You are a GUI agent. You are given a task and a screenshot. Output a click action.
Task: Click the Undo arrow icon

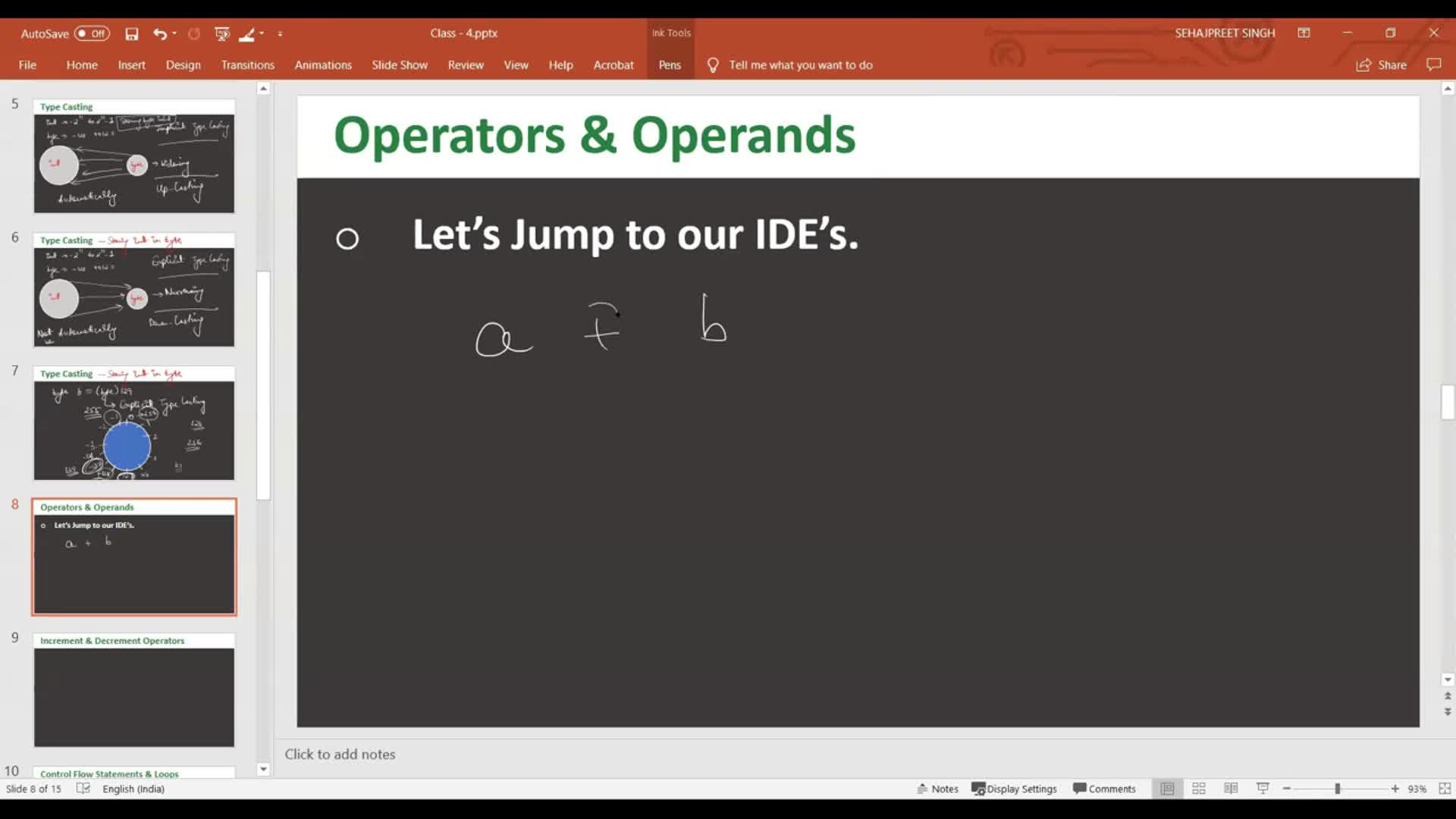[x=159, y=33]
